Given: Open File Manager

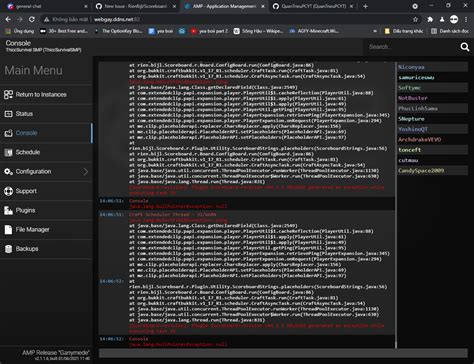Looking at the screenshot, I should pyautogui.click(x=46, y=230).
